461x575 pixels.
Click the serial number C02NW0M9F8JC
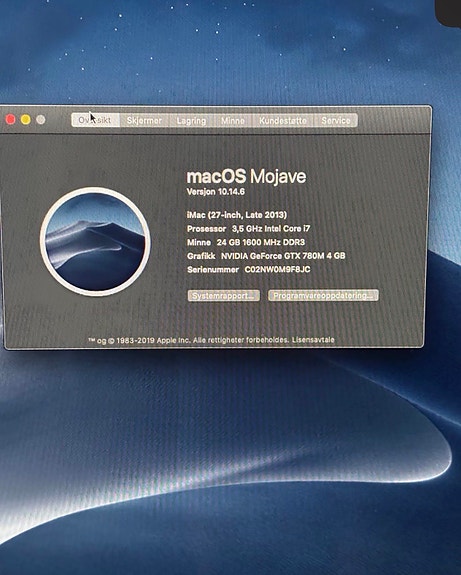click(277, 270)
